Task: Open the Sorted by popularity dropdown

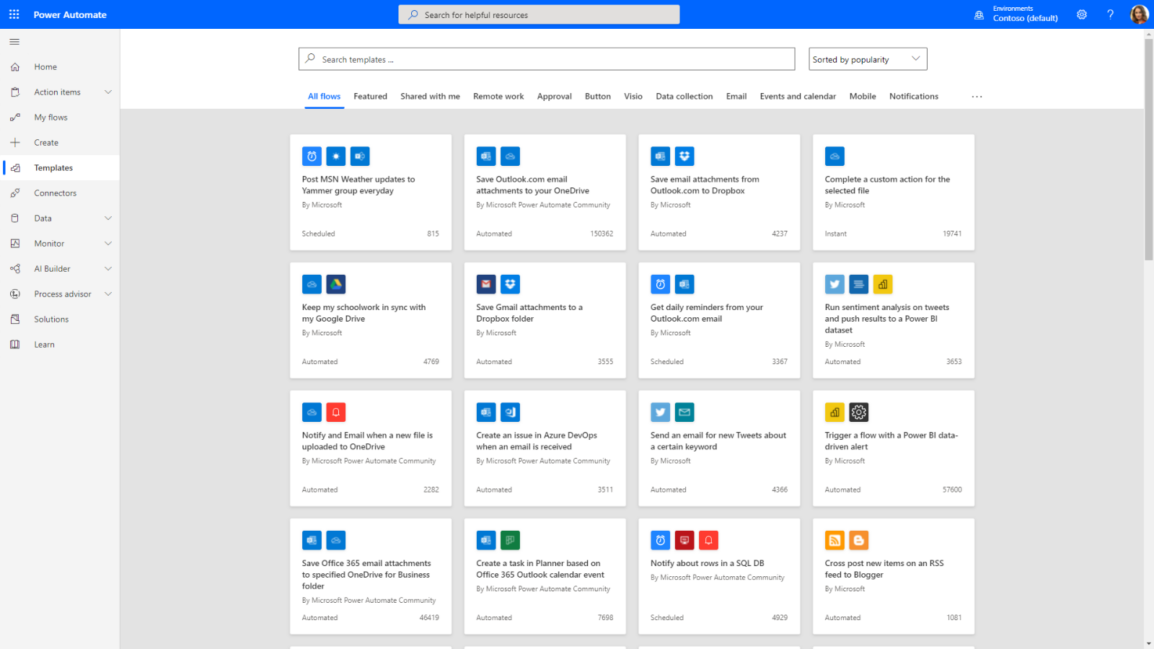Action: click(x=866, y=58)
